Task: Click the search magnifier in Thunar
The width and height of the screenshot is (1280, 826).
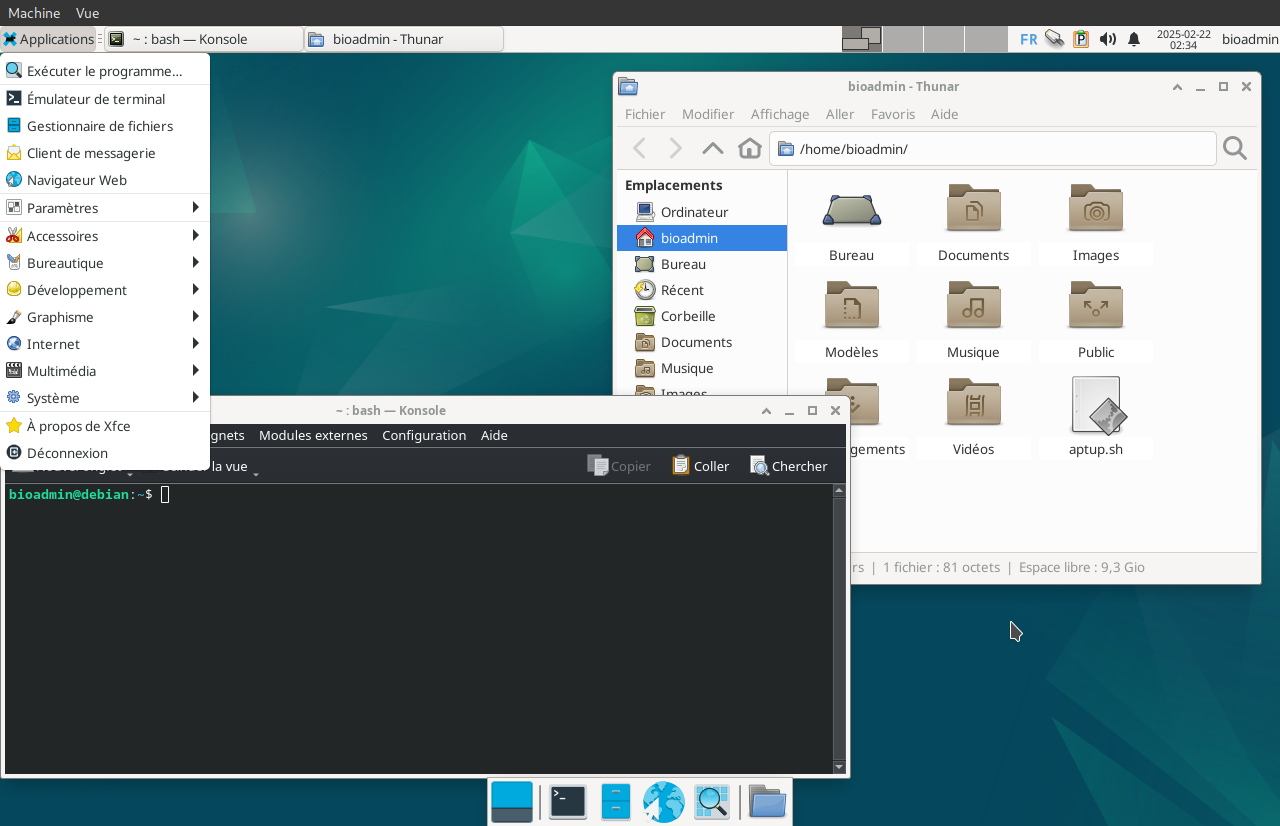Action: [1235, 149]
